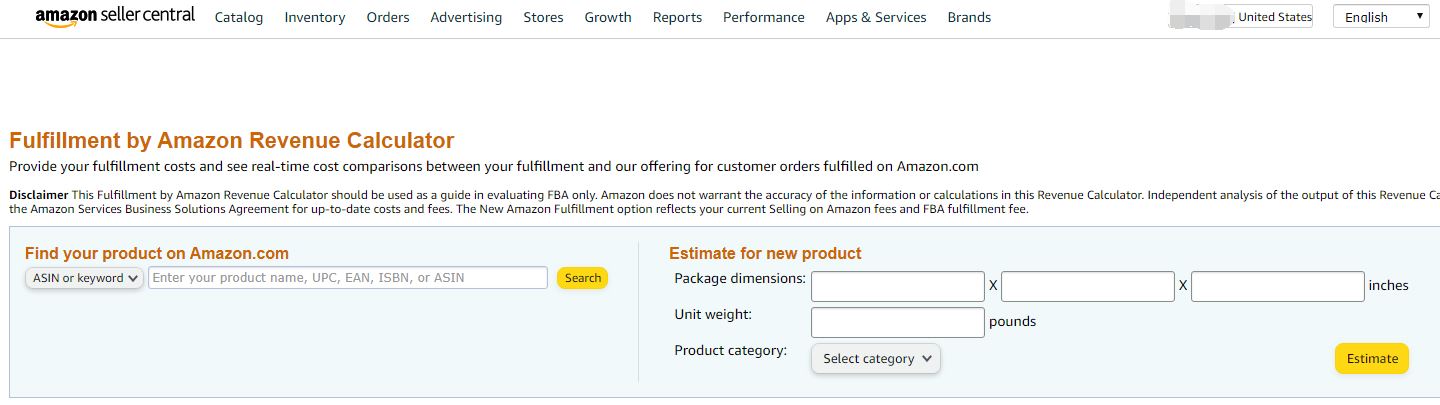
Task: Click the Amazon Seller Central logo
Action: click(115, 16)
